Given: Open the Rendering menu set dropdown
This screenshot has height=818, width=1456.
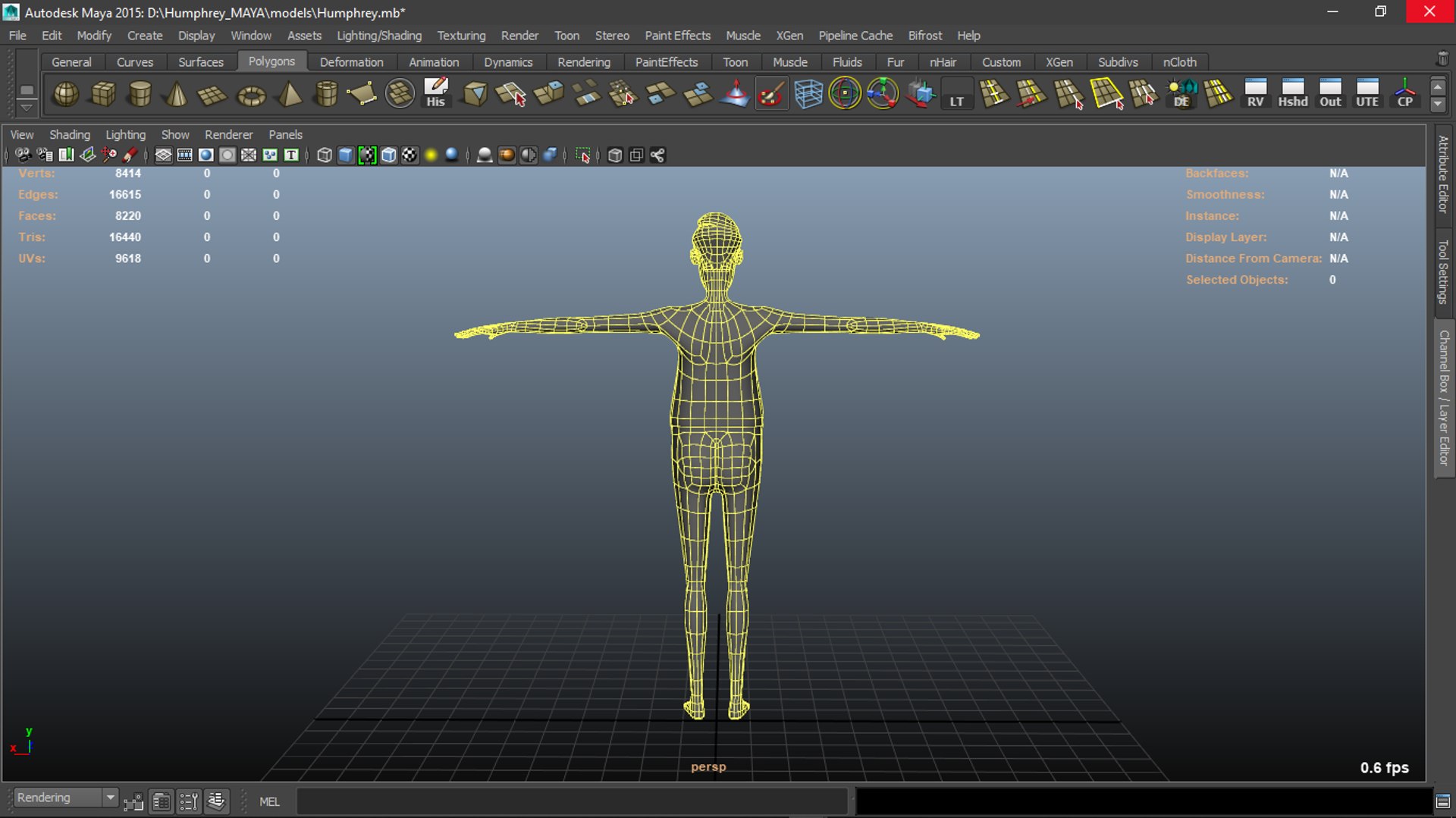Looking at the screenshot, I should pyautogui.click(x=66, y=798).
